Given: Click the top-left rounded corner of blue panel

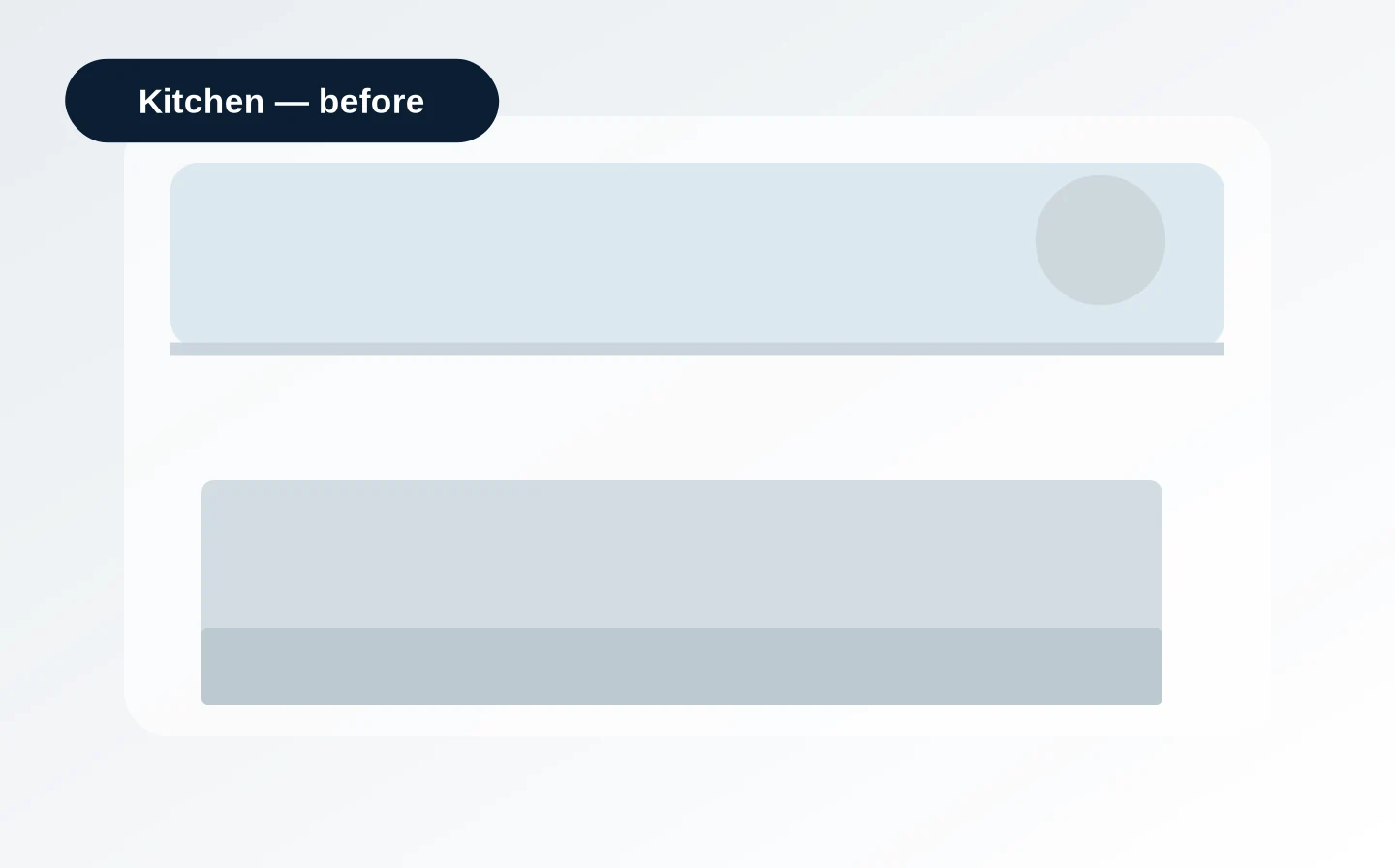Looking at the screenshot, I should (182, 174).
